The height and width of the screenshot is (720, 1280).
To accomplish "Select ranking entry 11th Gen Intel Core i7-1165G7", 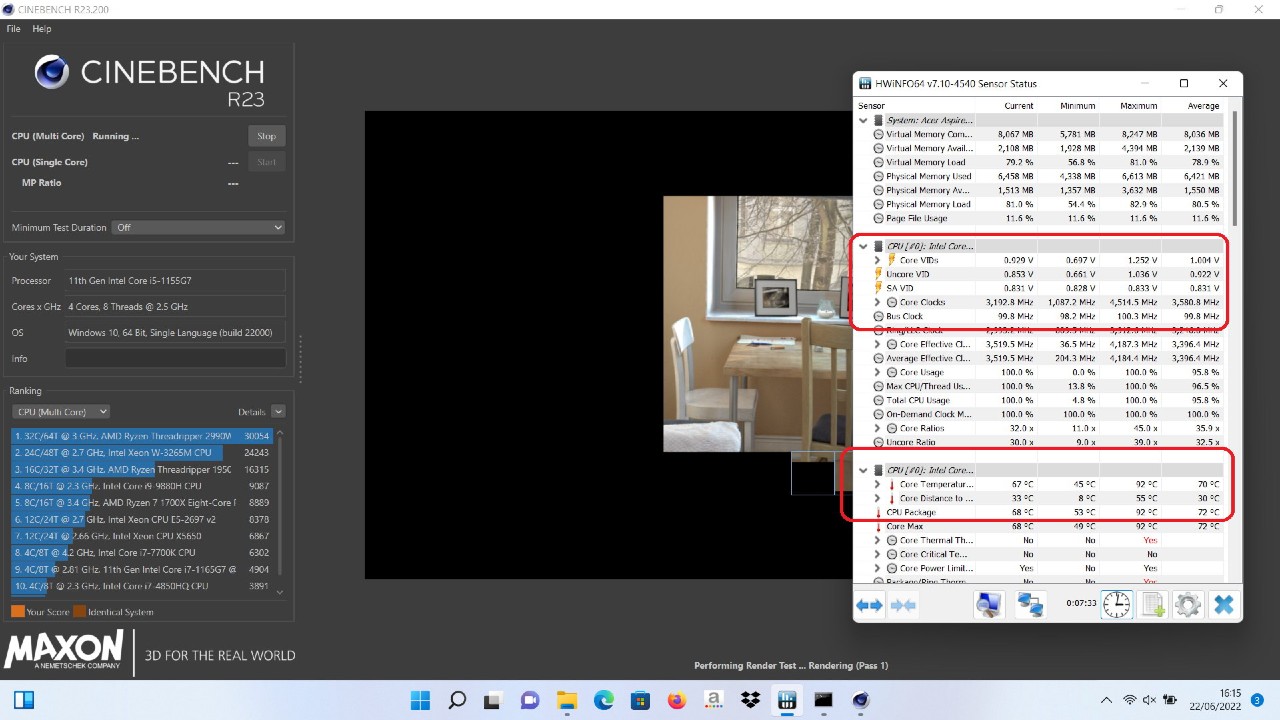I will [x=142, y=569].
